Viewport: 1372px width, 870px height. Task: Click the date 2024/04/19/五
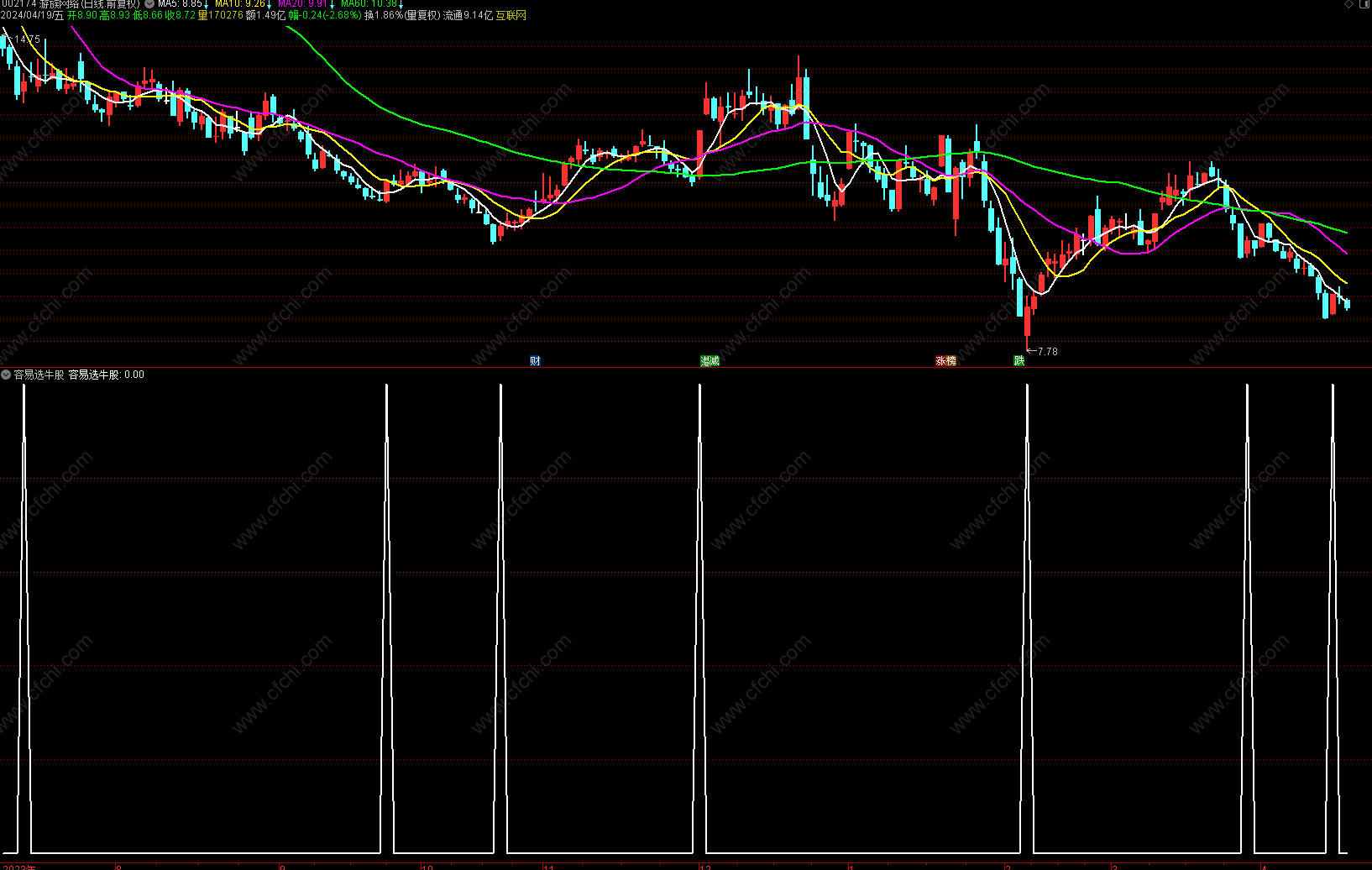(x=33, y=15)
